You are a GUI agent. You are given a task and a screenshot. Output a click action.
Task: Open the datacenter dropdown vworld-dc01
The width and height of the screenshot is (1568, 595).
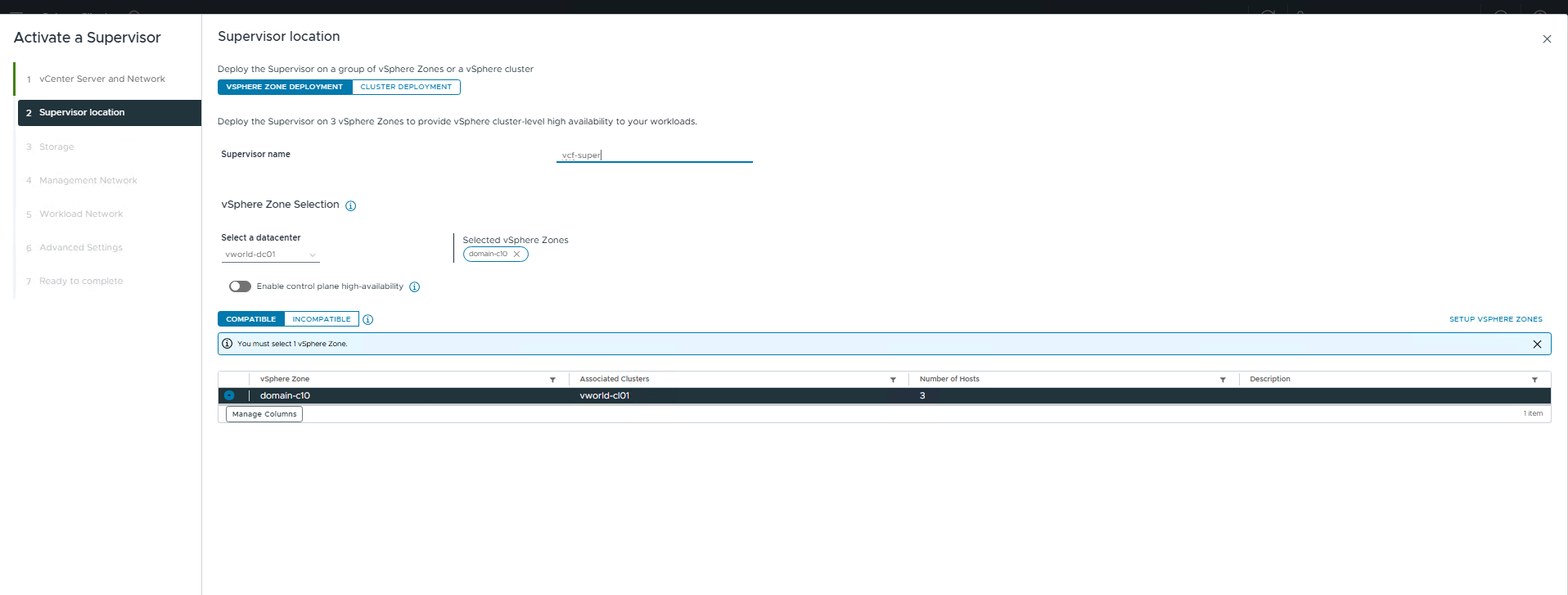click(x=270, y=255)
